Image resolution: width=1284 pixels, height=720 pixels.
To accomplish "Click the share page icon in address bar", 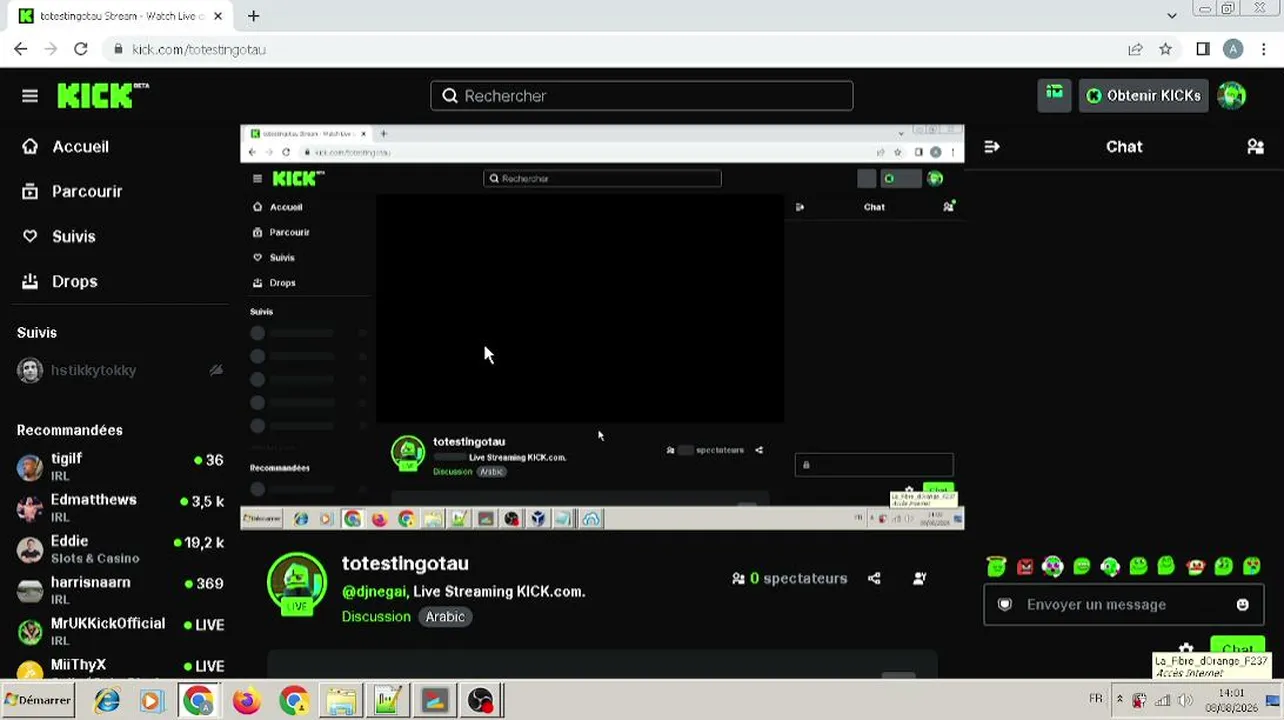I will pos(1135,49).
